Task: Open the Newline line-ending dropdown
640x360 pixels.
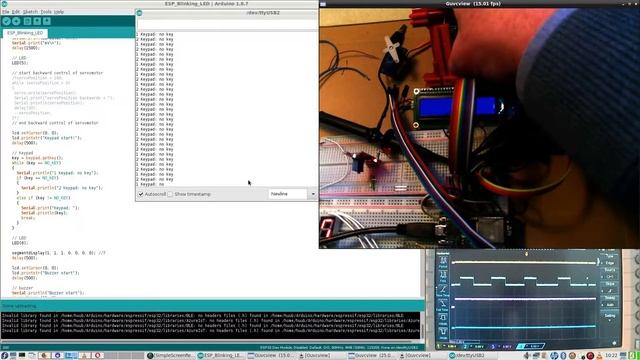Action: pos(293,194)
